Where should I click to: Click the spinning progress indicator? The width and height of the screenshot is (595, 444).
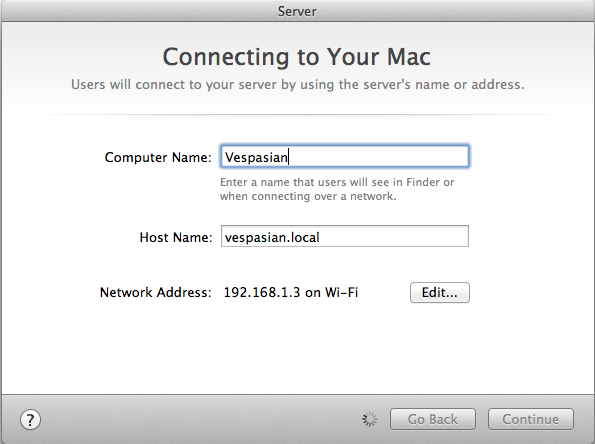point(370,419)
